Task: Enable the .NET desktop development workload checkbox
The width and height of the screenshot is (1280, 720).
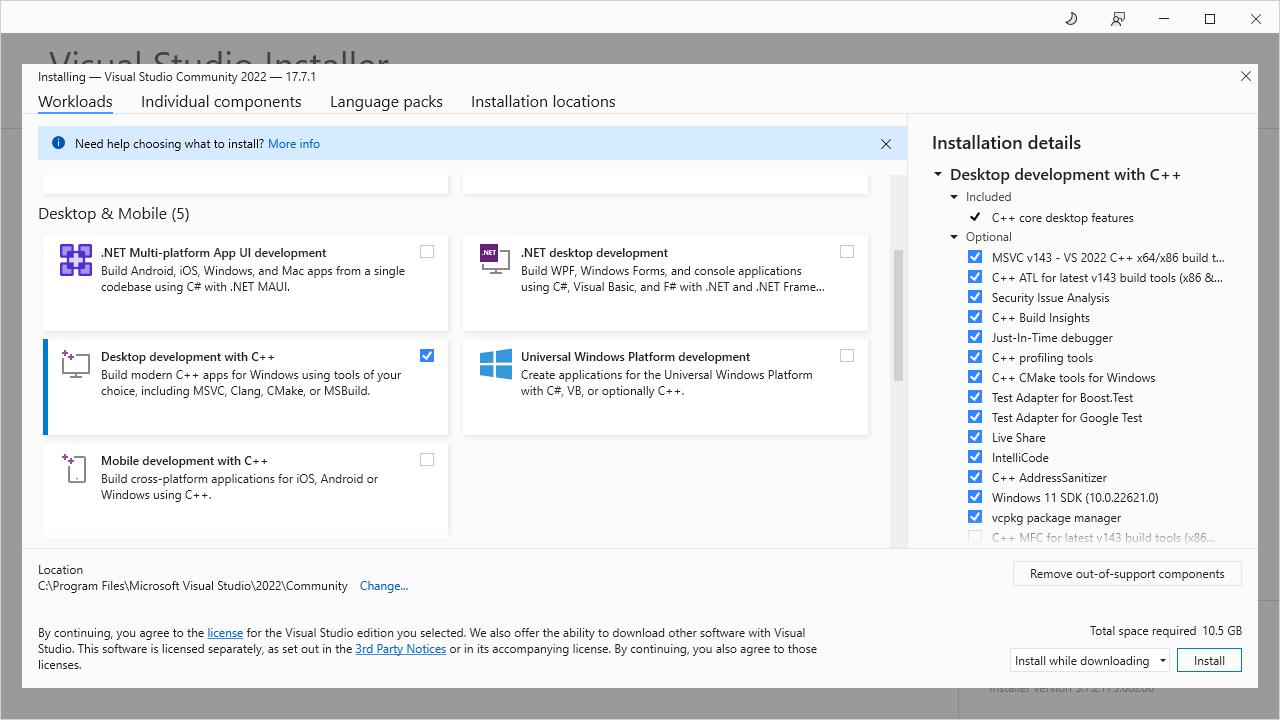Action: coord(847,251)
